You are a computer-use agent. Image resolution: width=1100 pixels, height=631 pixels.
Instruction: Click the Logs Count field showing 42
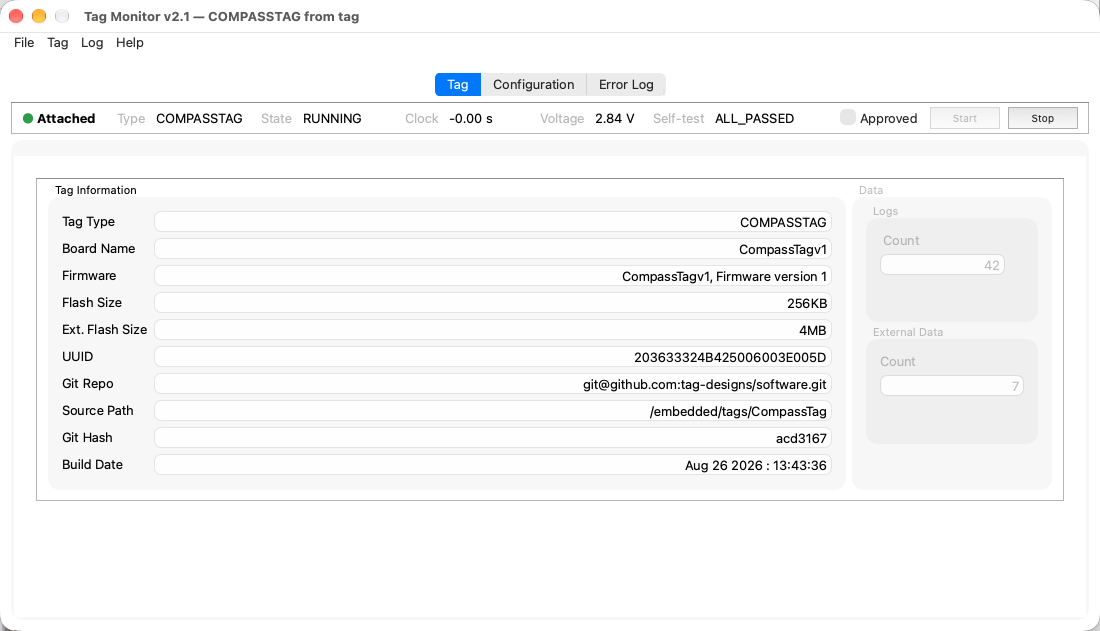pyautogui.click(x=942, y=265)
